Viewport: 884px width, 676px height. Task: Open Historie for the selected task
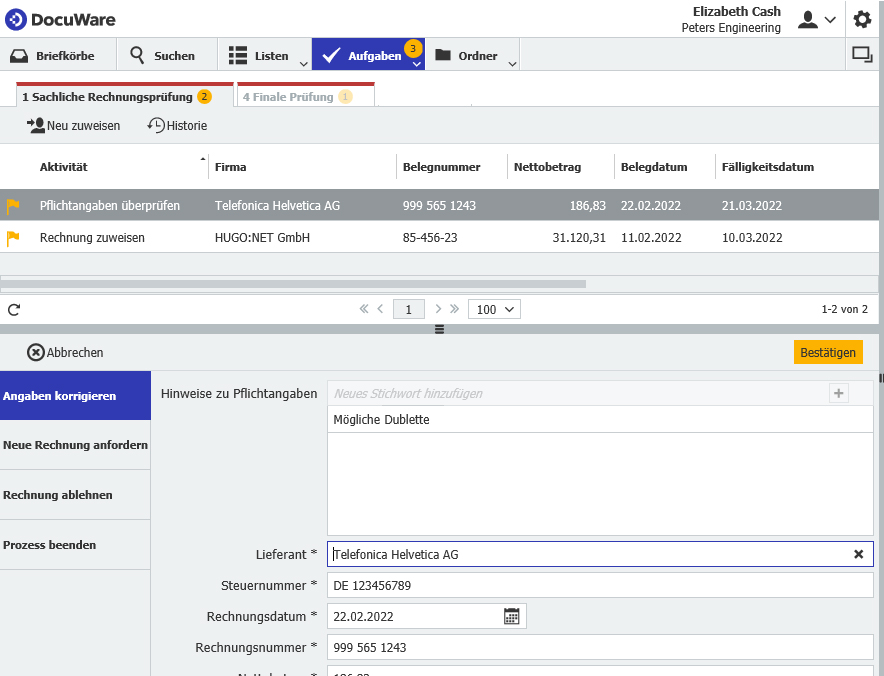point(177,126)
